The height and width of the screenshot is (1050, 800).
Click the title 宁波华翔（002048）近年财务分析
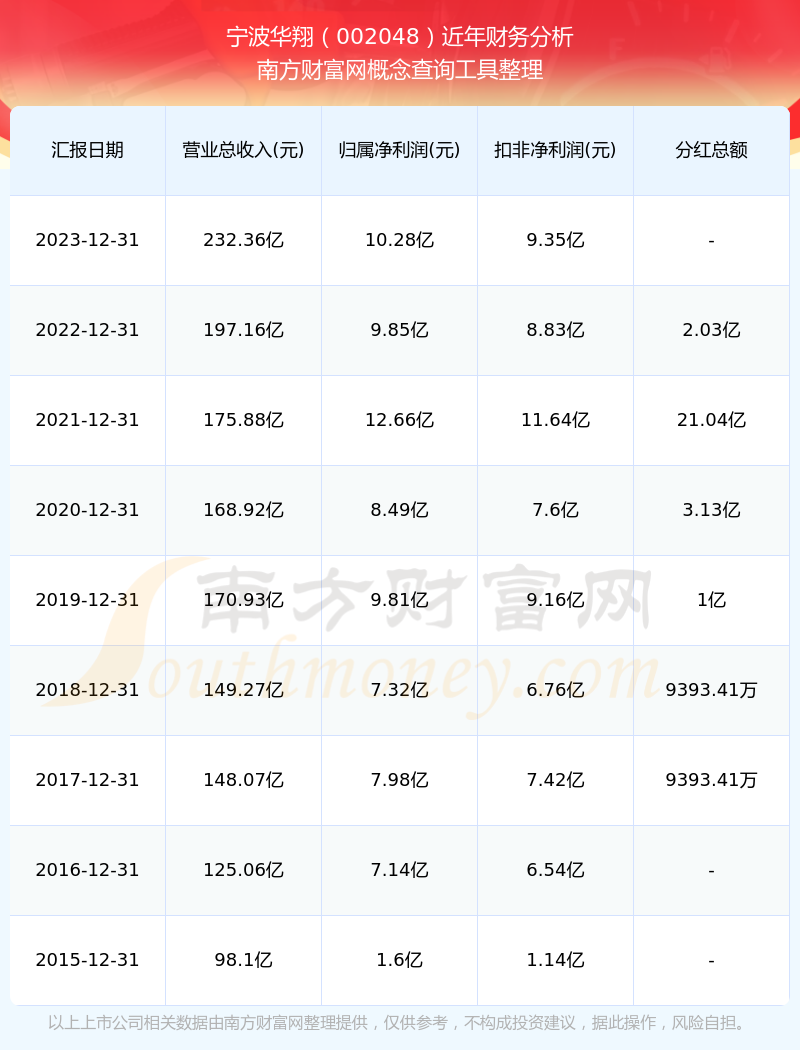[x=400, y=37]
